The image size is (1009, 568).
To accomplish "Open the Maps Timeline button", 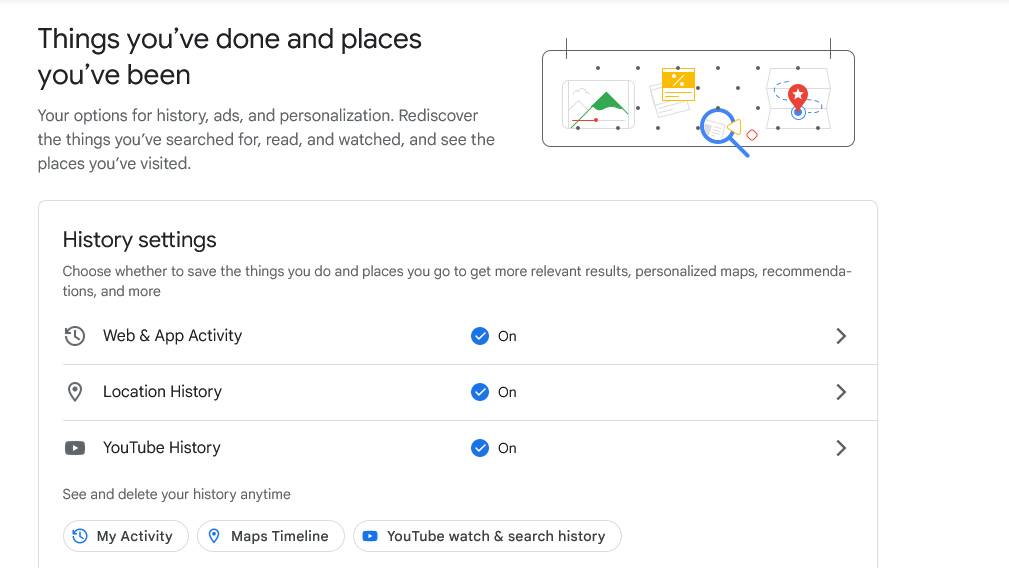I will 271,536.
